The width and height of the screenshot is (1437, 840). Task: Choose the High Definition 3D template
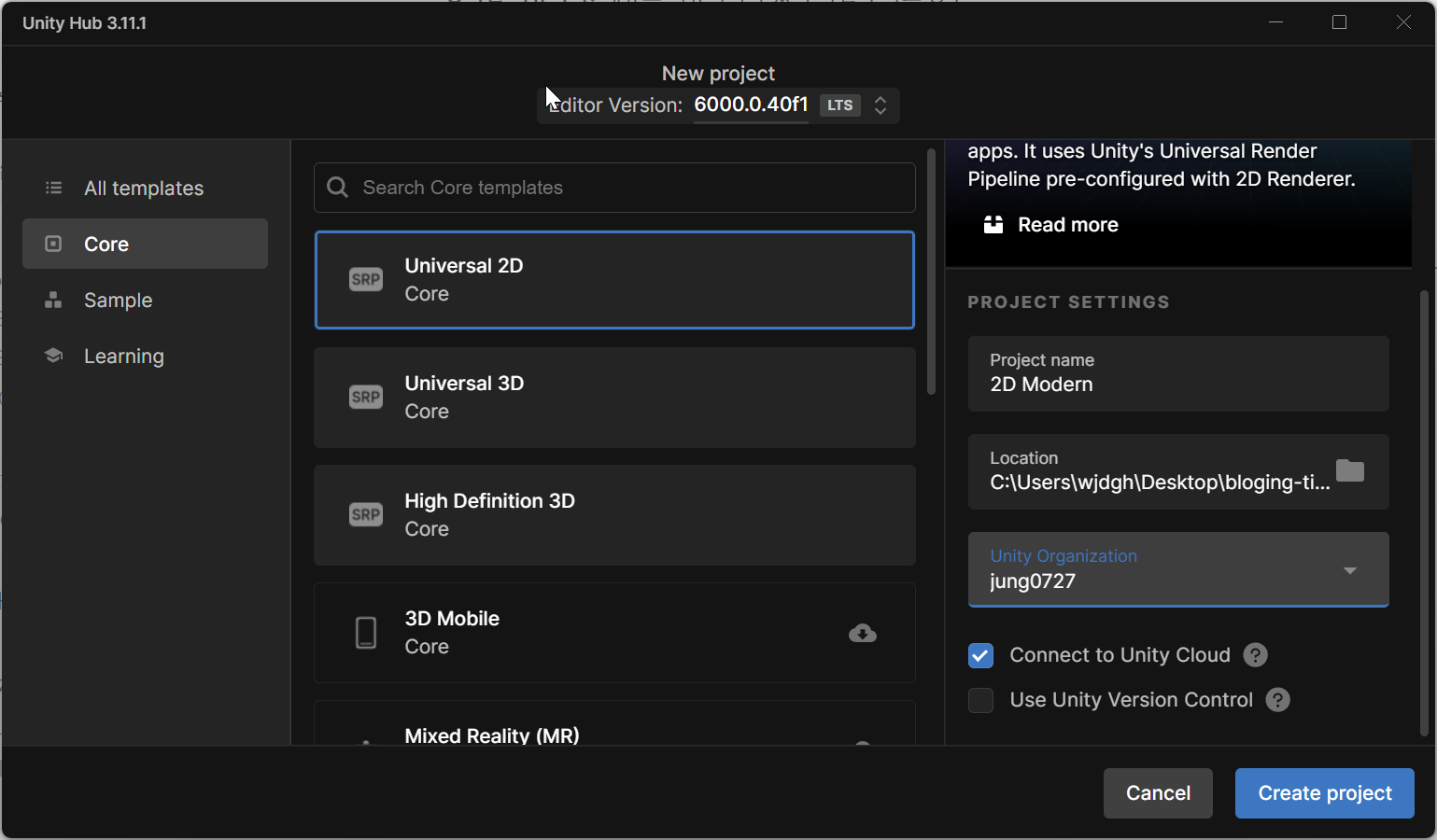click(614, 515)
